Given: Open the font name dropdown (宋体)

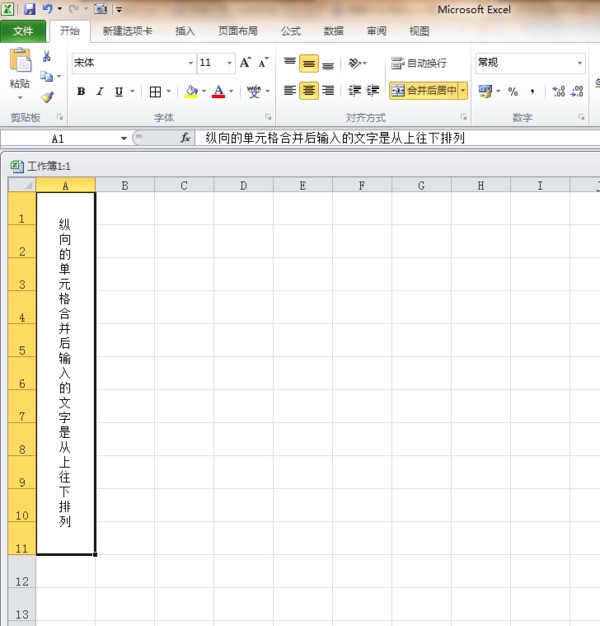Looking at the screenshot, I should (x=190, y=63).
